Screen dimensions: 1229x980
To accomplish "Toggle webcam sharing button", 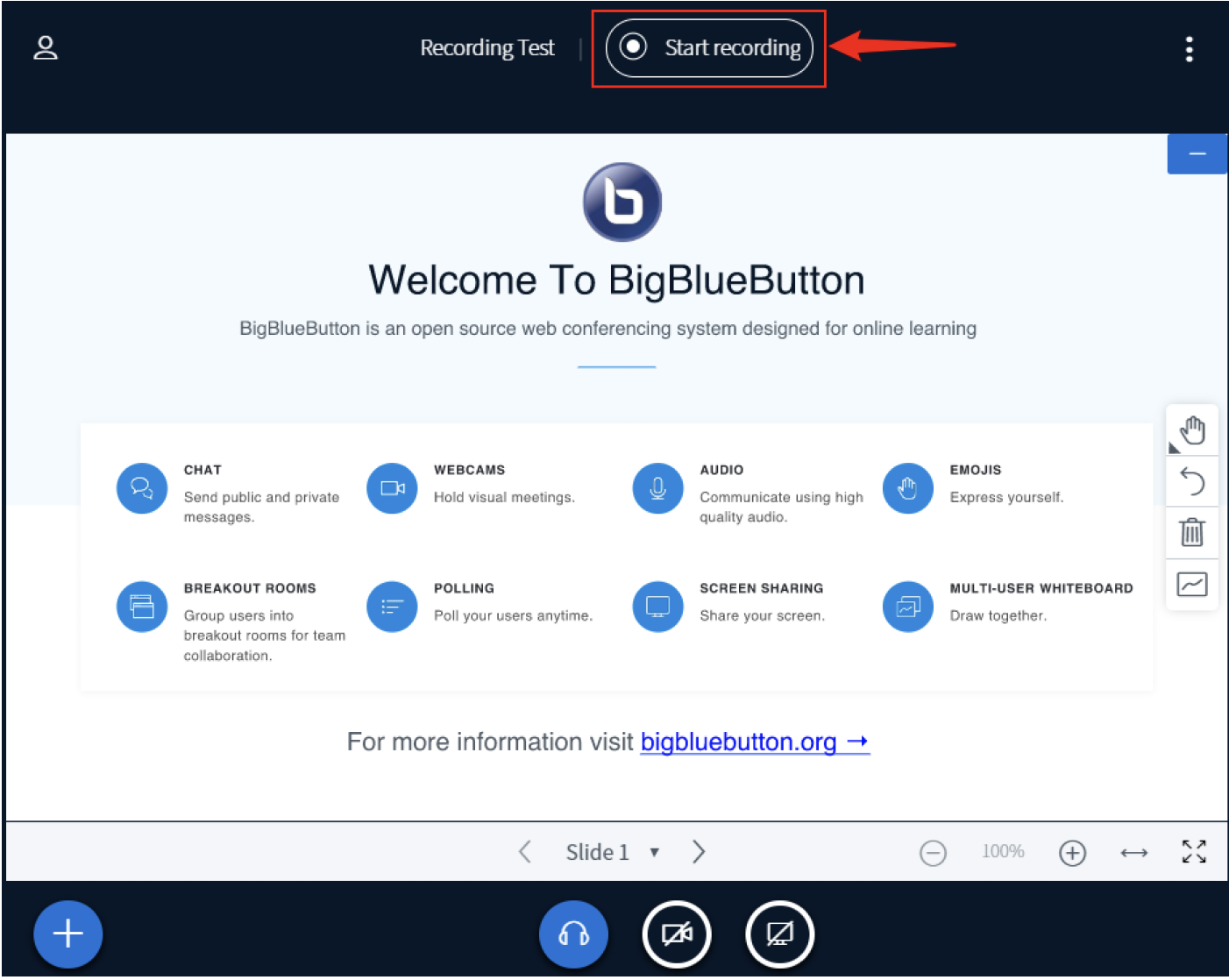I will pos(677,934).
